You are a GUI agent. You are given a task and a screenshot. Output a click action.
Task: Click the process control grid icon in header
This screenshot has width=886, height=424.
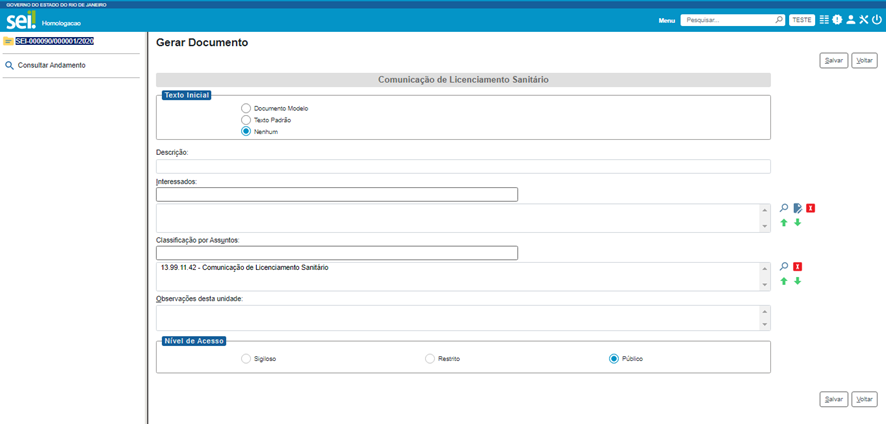(824, 20)
